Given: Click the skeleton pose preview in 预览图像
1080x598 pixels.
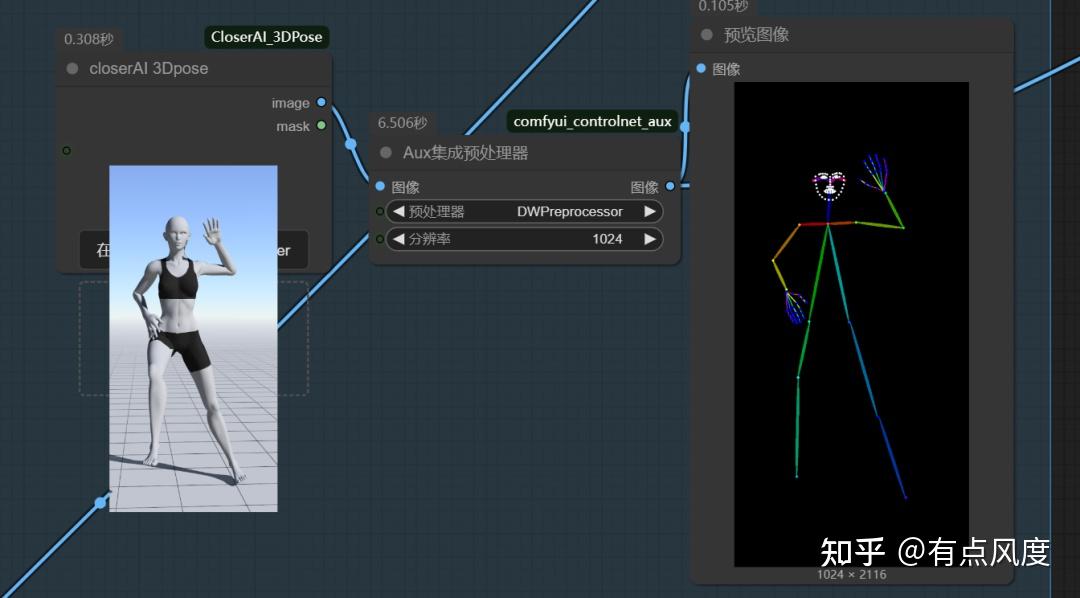Looking at the screenshot, I should [x=852, y=320].
